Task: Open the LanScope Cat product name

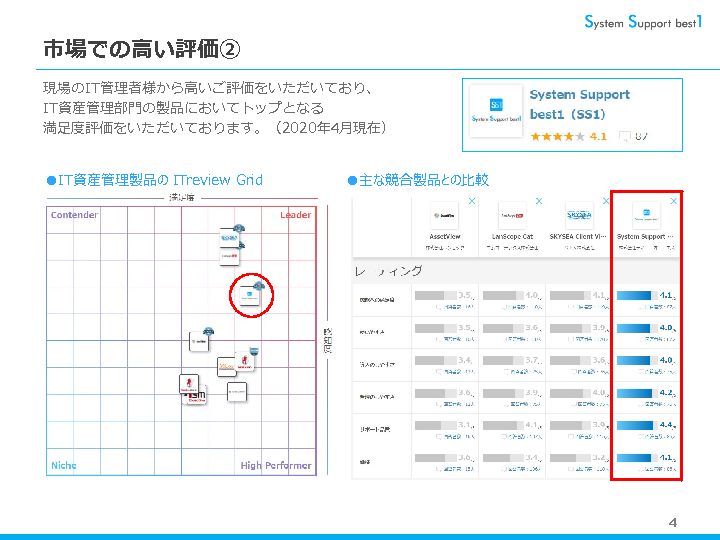Action: pos(512,236)
